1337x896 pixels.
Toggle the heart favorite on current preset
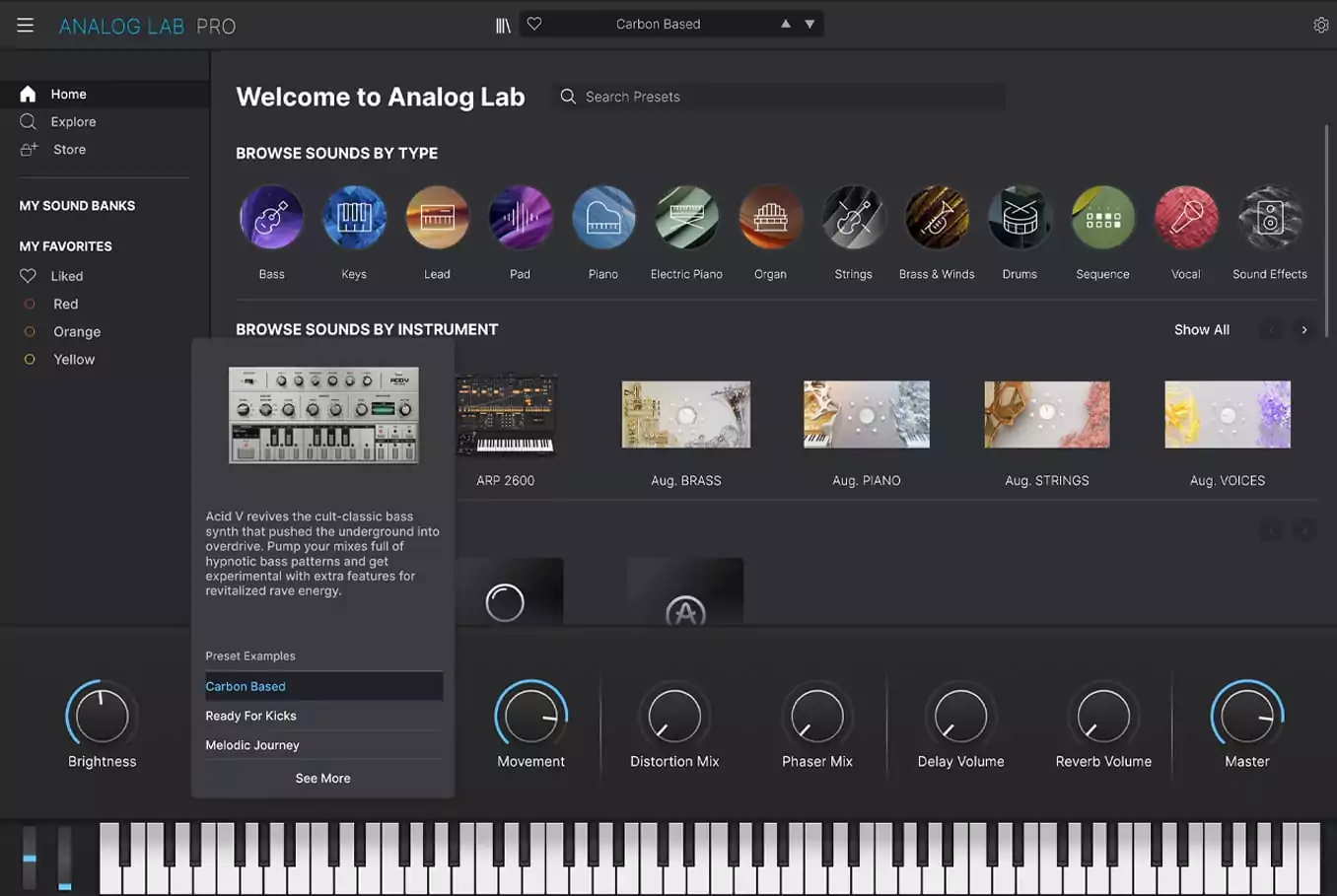click(x=533, y=23)
